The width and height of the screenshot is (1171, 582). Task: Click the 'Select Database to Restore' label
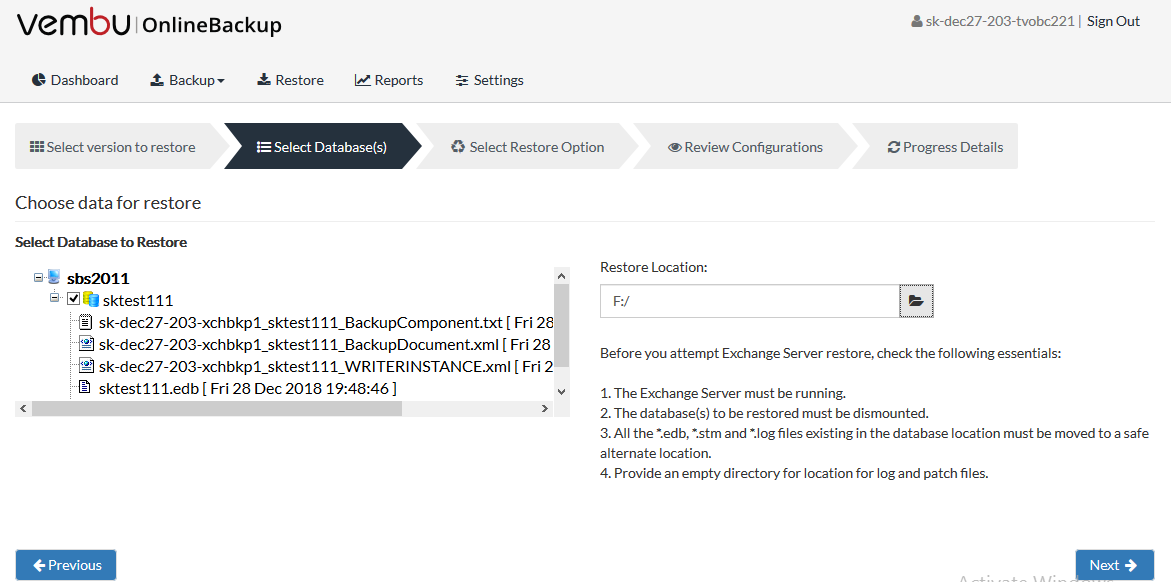[x=101, y=242]
